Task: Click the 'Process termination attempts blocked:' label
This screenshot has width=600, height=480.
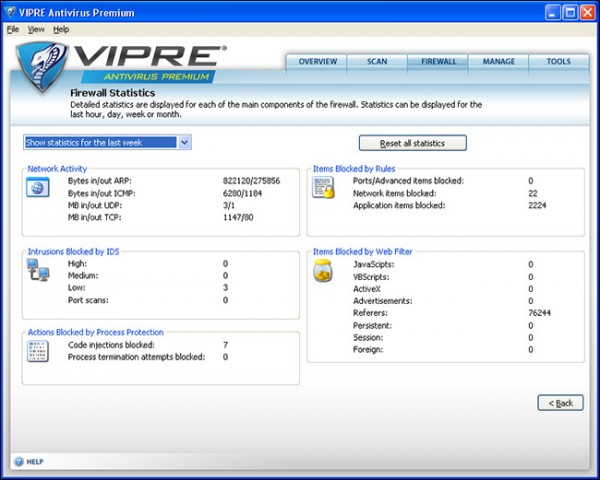Action: coord(136,357)
